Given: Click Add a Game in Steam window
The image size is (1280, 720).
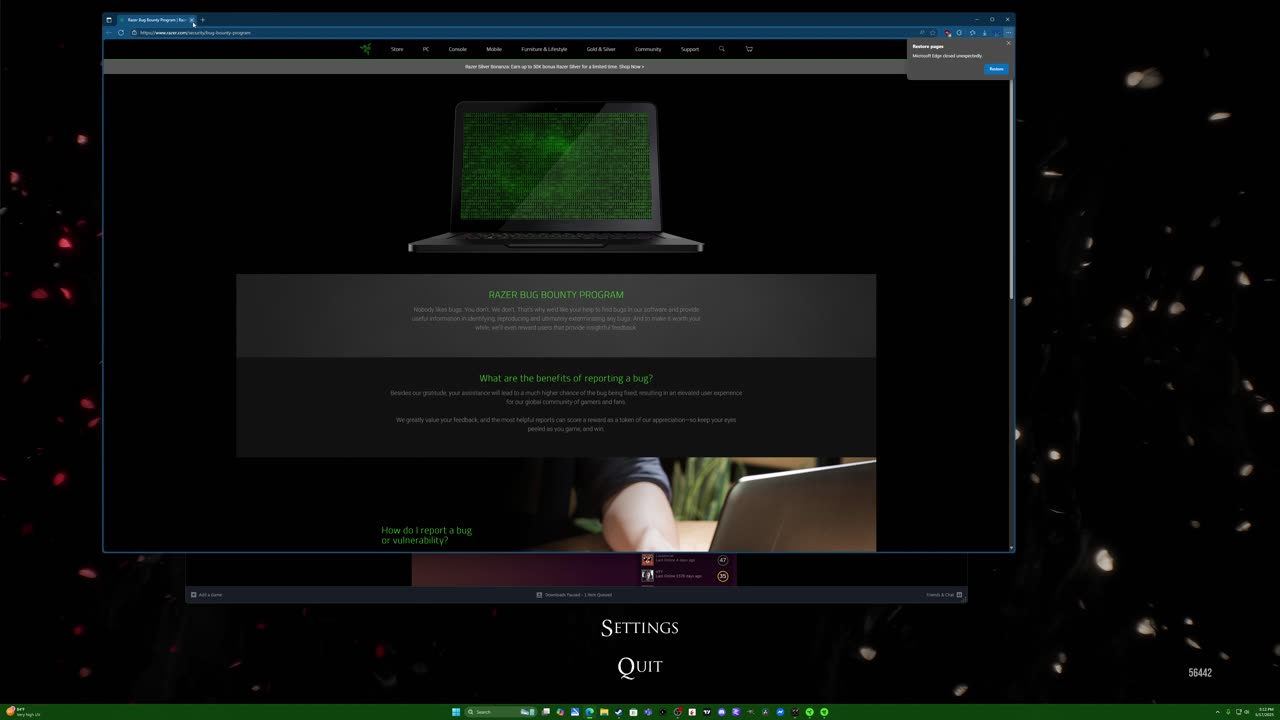Looking at the screenshot, I should (x=207, y=595).
